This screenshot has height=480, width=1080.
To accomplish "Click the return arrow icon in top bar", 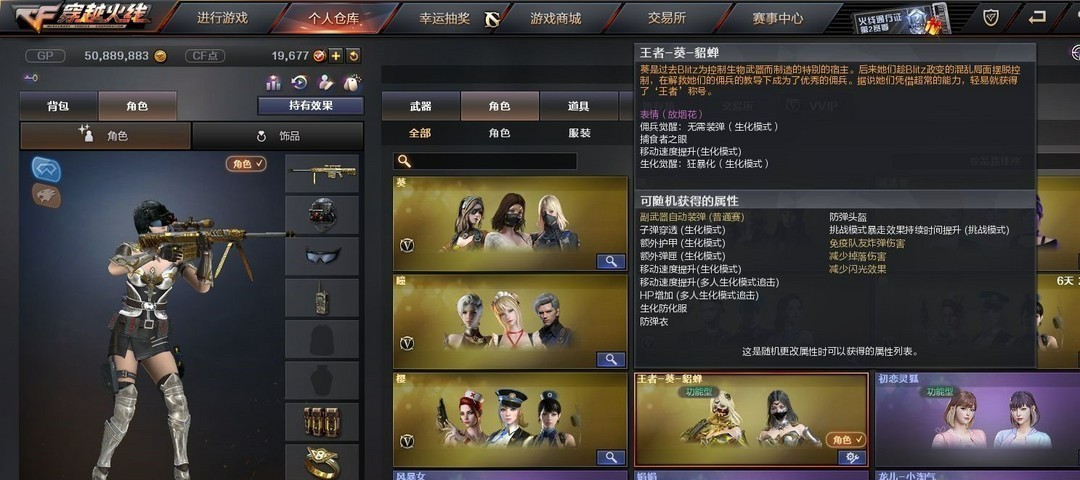I will [x=1037, y=18].
